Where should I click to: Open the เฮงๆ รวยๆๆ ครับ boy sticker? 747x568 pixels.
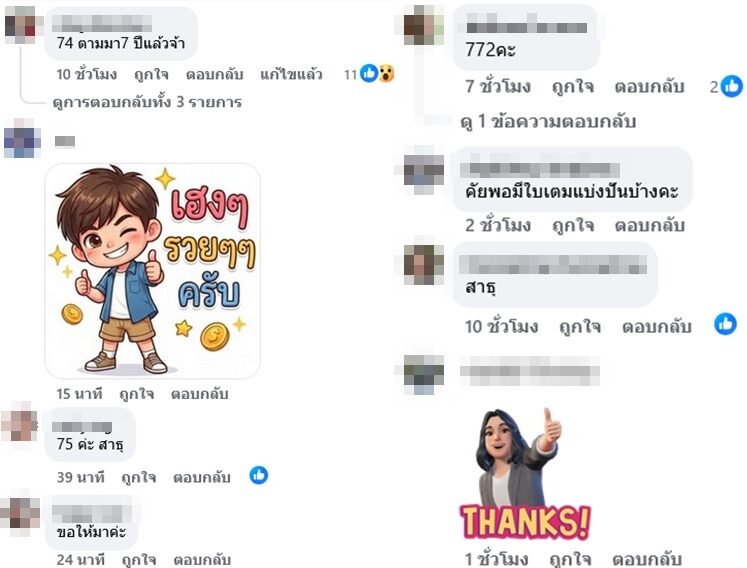click(x=152, y=271)
